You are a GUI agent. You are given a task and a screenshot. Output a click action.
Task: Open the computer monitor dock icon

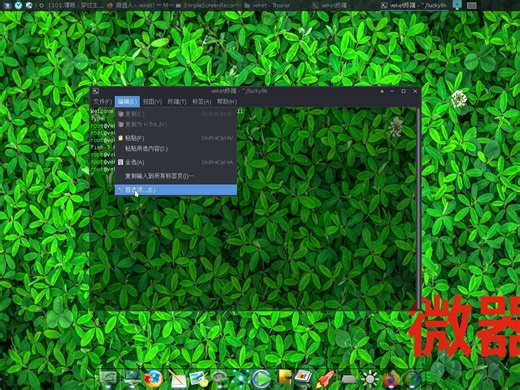(132, 379)
